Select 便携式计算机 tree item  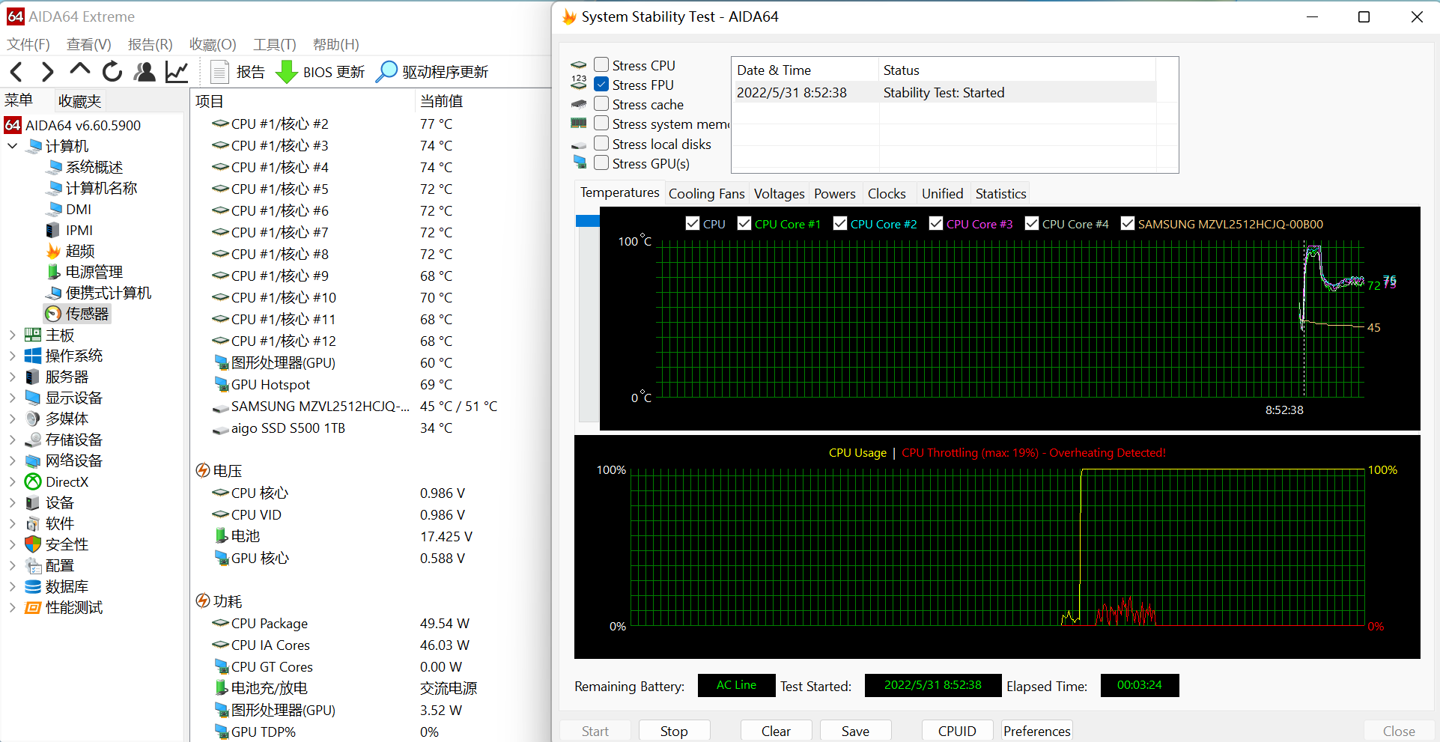tap(99, 293)
